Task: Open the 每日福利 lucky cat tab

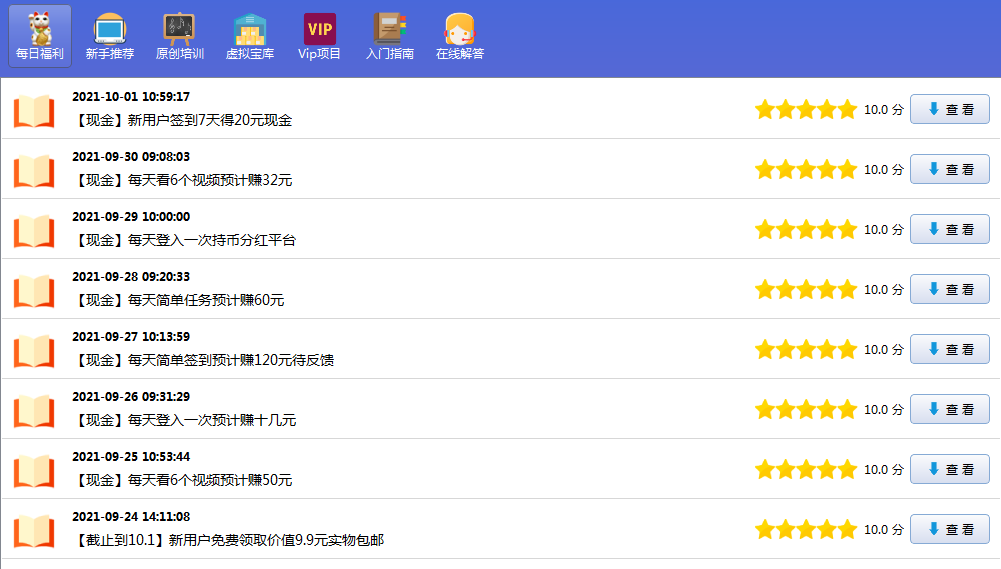Action: click(40, 36)
